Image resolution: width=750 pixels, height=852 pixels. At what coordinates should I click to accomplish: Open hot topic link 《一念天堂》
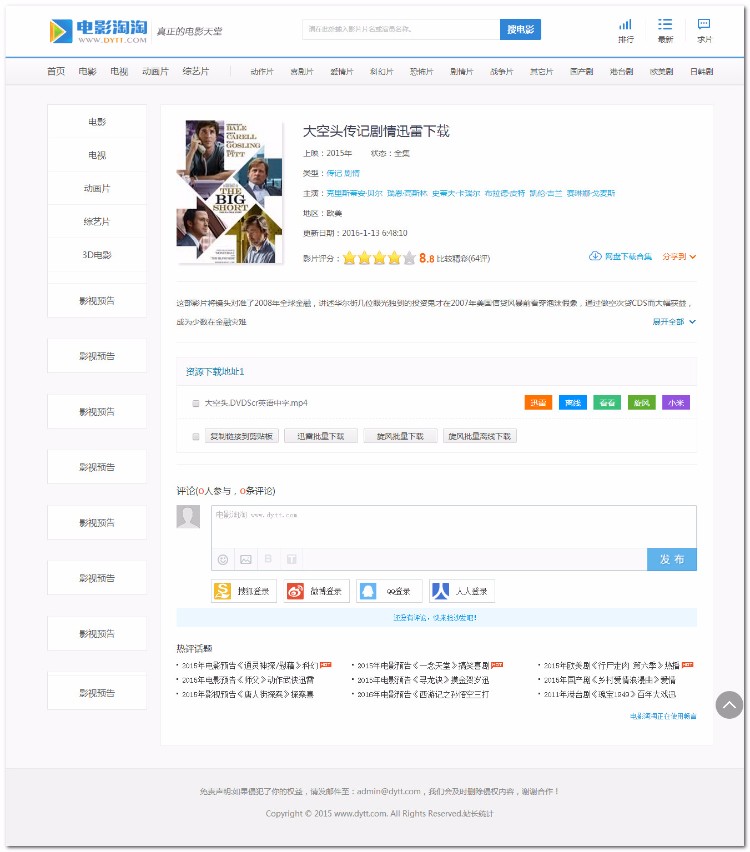pos(422,665)
